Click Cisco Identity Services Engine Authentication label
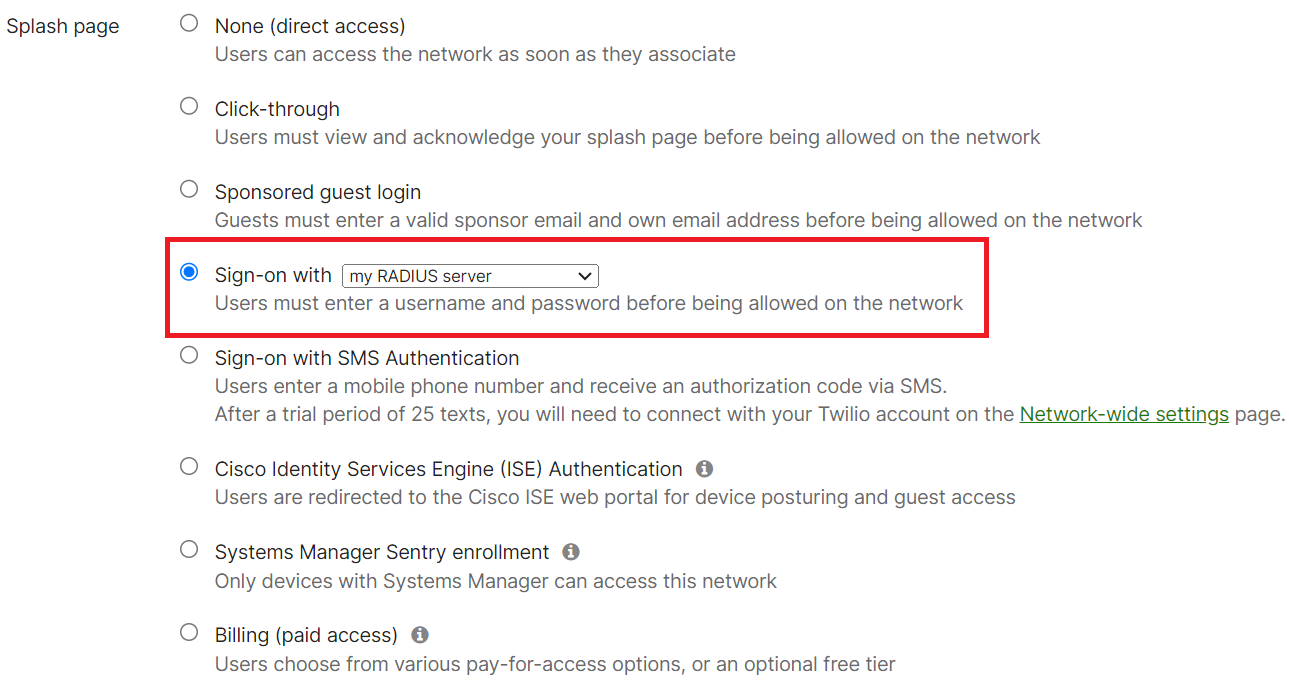 448,469
